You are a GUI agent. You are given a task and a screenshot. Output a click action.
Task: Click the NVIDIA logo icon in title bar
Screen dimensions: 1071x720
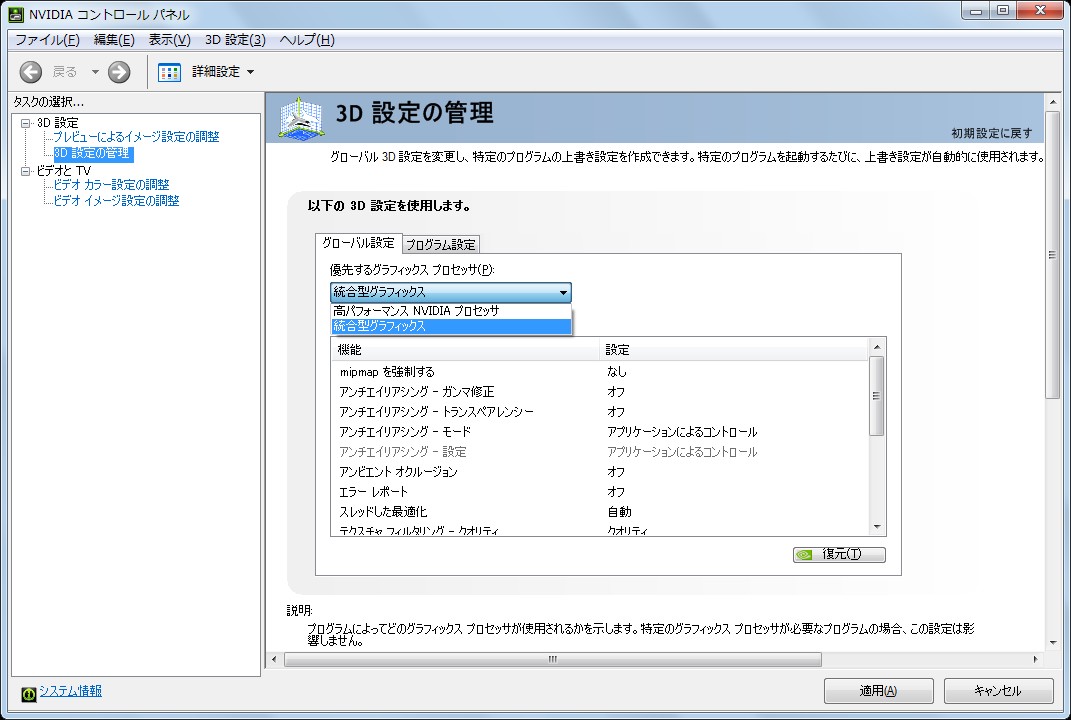click(16, 14)
